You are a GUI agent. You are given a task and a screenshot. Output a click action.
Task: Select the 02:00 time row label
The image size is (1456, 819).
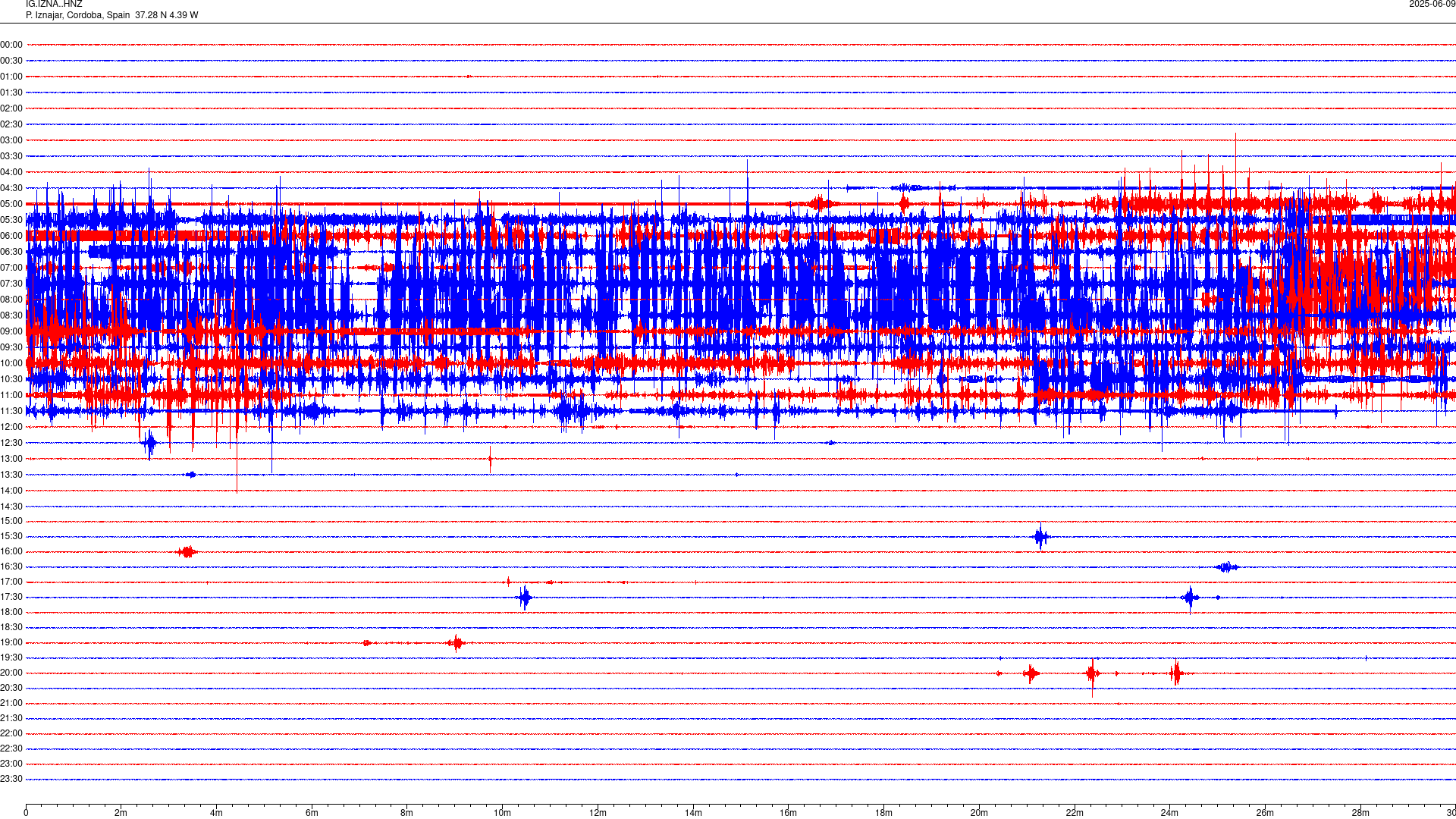tap(11, 108)
